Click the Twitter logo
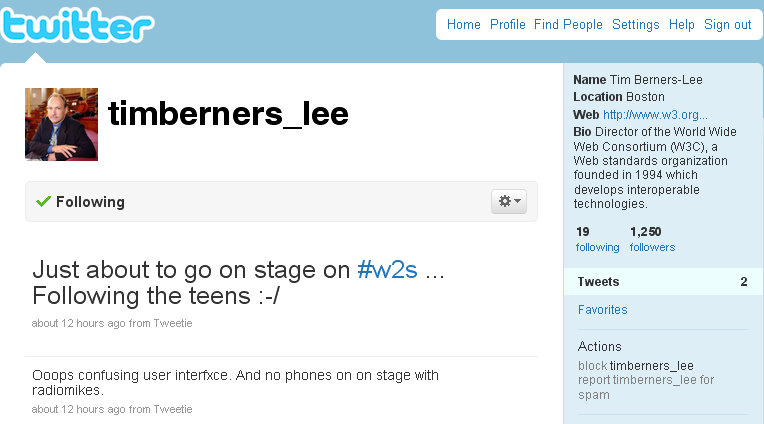 77,25
